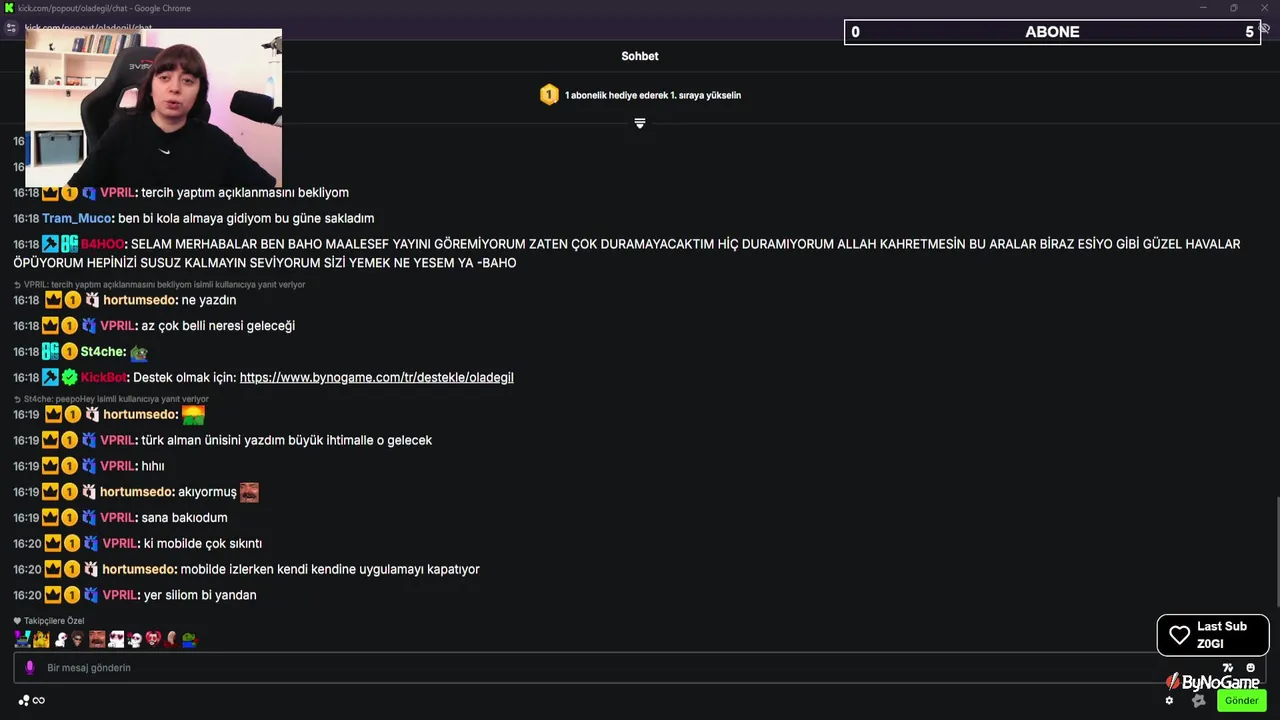The width and height of the screenshot is (1280, 720).
Task: Click KickBot's moderator sword badge
Action: pos(50,377)
